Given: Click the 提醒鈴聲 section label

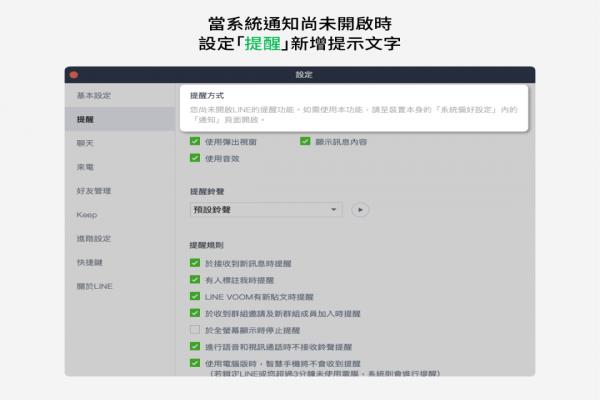Looking at the screenshot, I should pyautogui.click(x=207, y=191).
